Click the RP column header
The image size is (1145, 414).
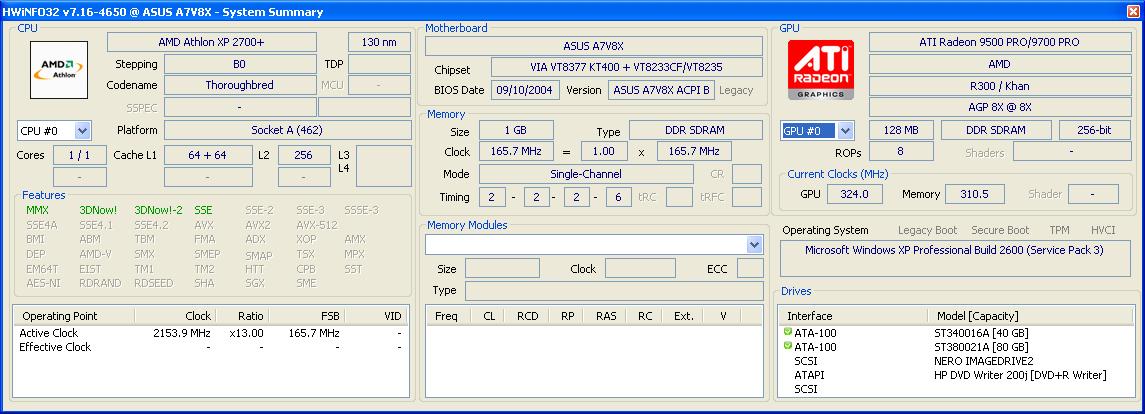[x=567, y=316]
